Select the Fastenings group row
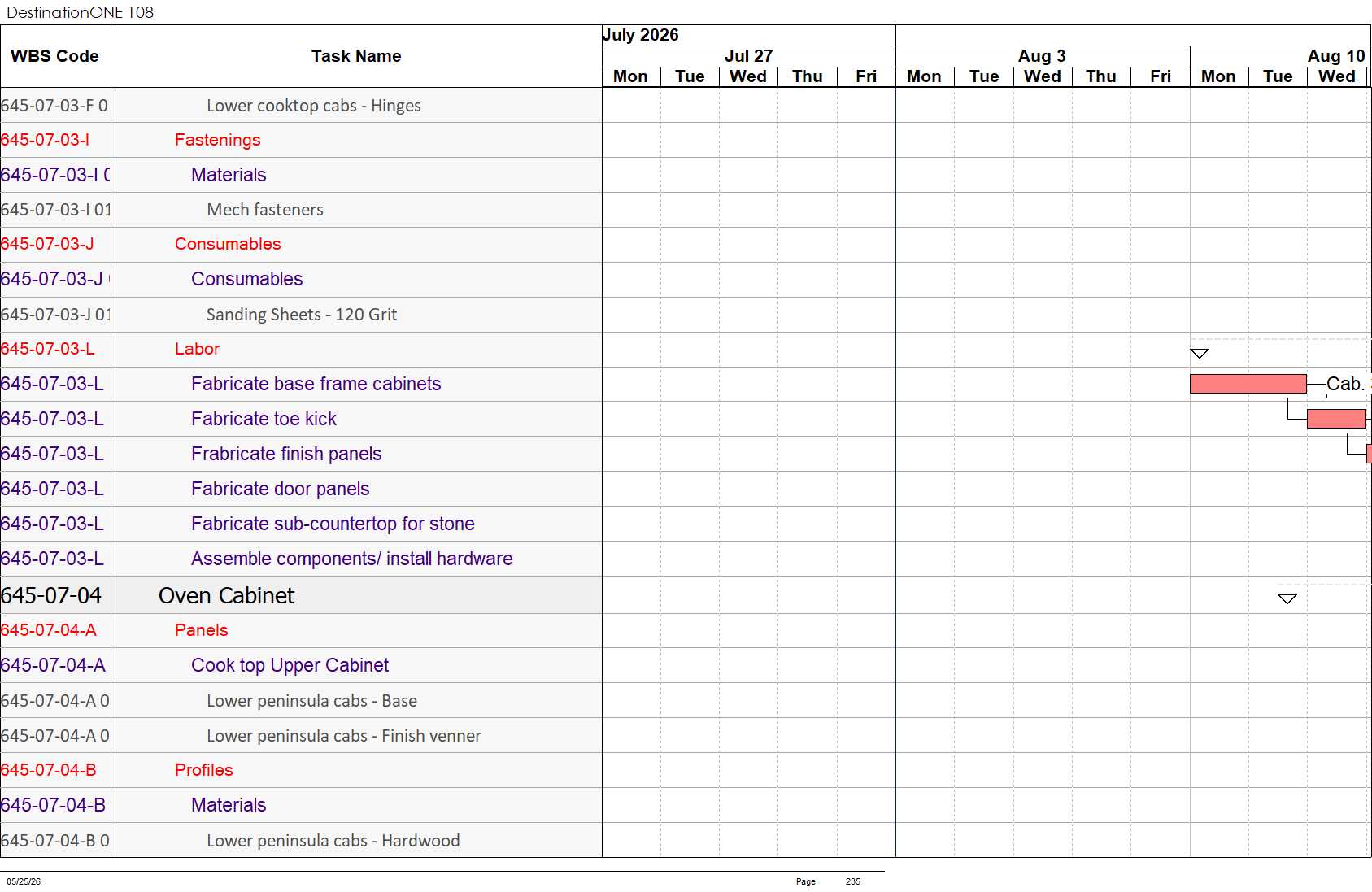 click(301, 140)
